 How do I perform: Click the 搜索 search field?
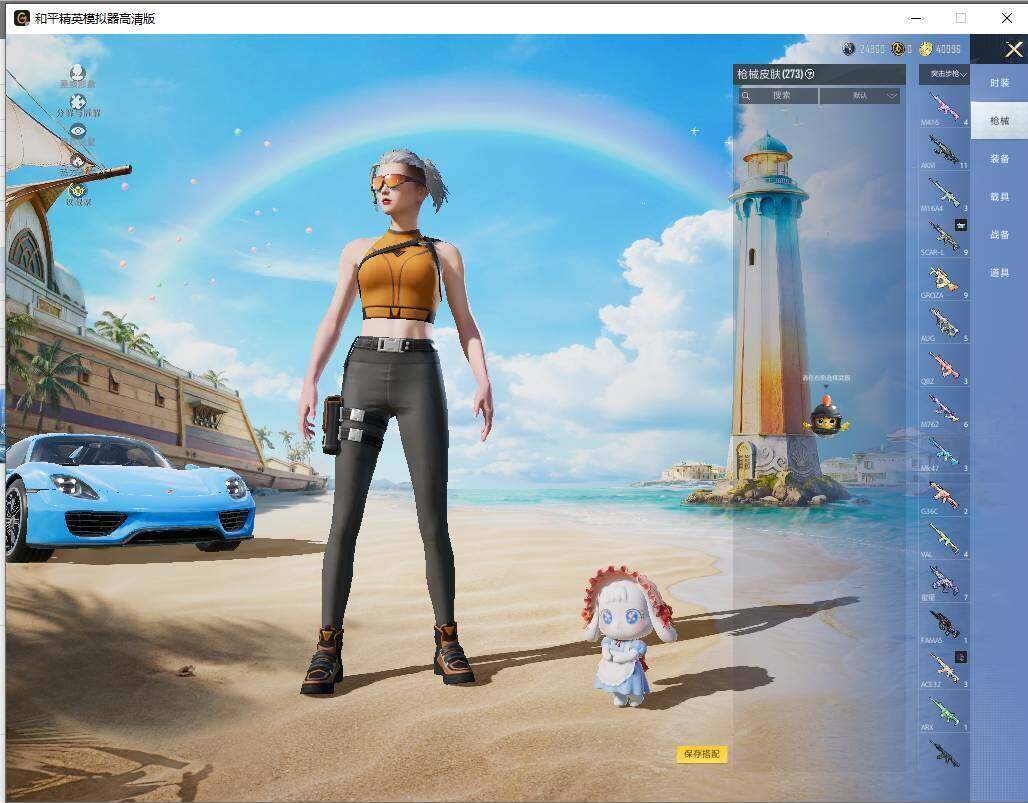click(x=778, y=96)
